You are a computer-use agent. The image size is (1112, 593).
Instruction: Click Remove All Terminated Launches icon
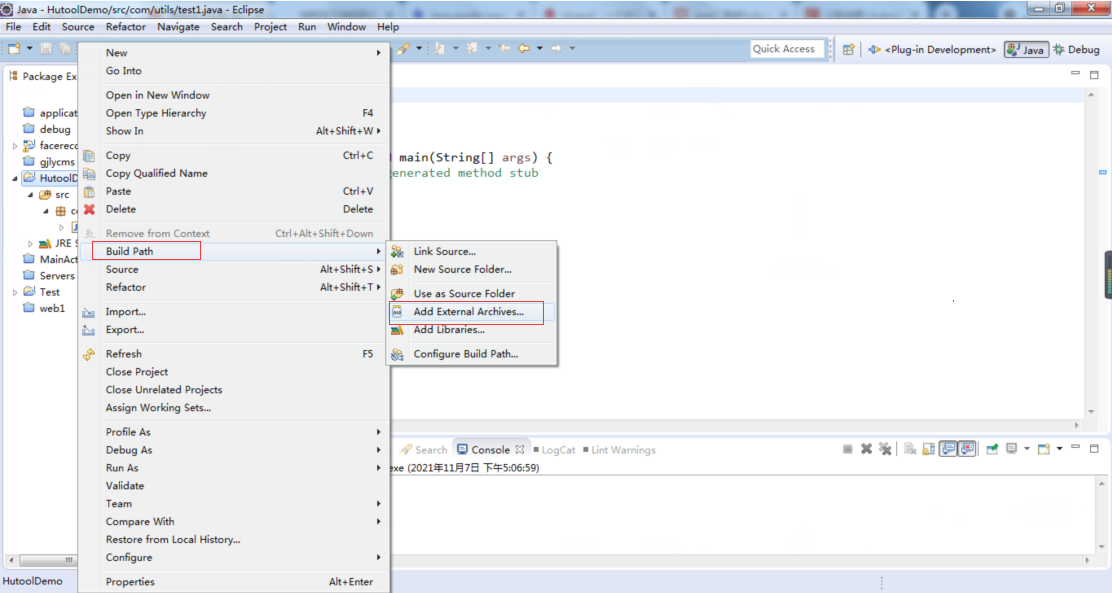[x=885, y=449]
